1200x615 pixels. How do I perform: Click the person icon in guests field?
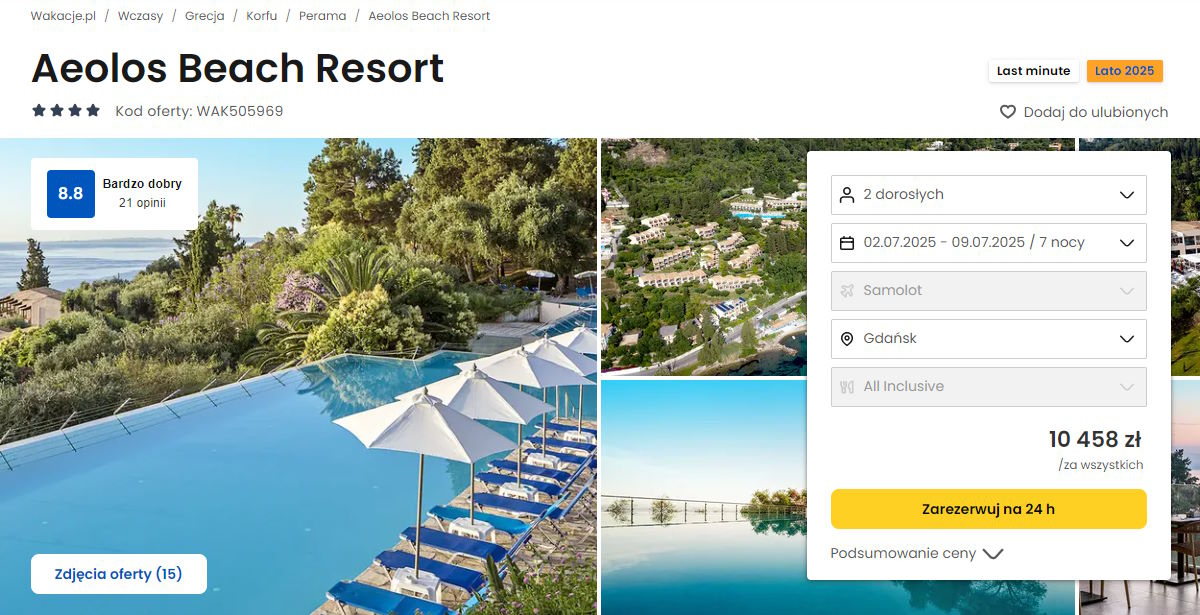(847, 194)
